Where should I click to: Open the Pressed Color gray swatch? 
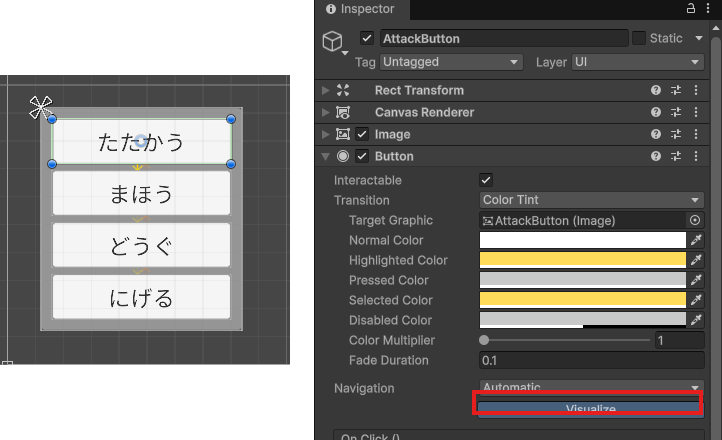[x=582, y=280]
